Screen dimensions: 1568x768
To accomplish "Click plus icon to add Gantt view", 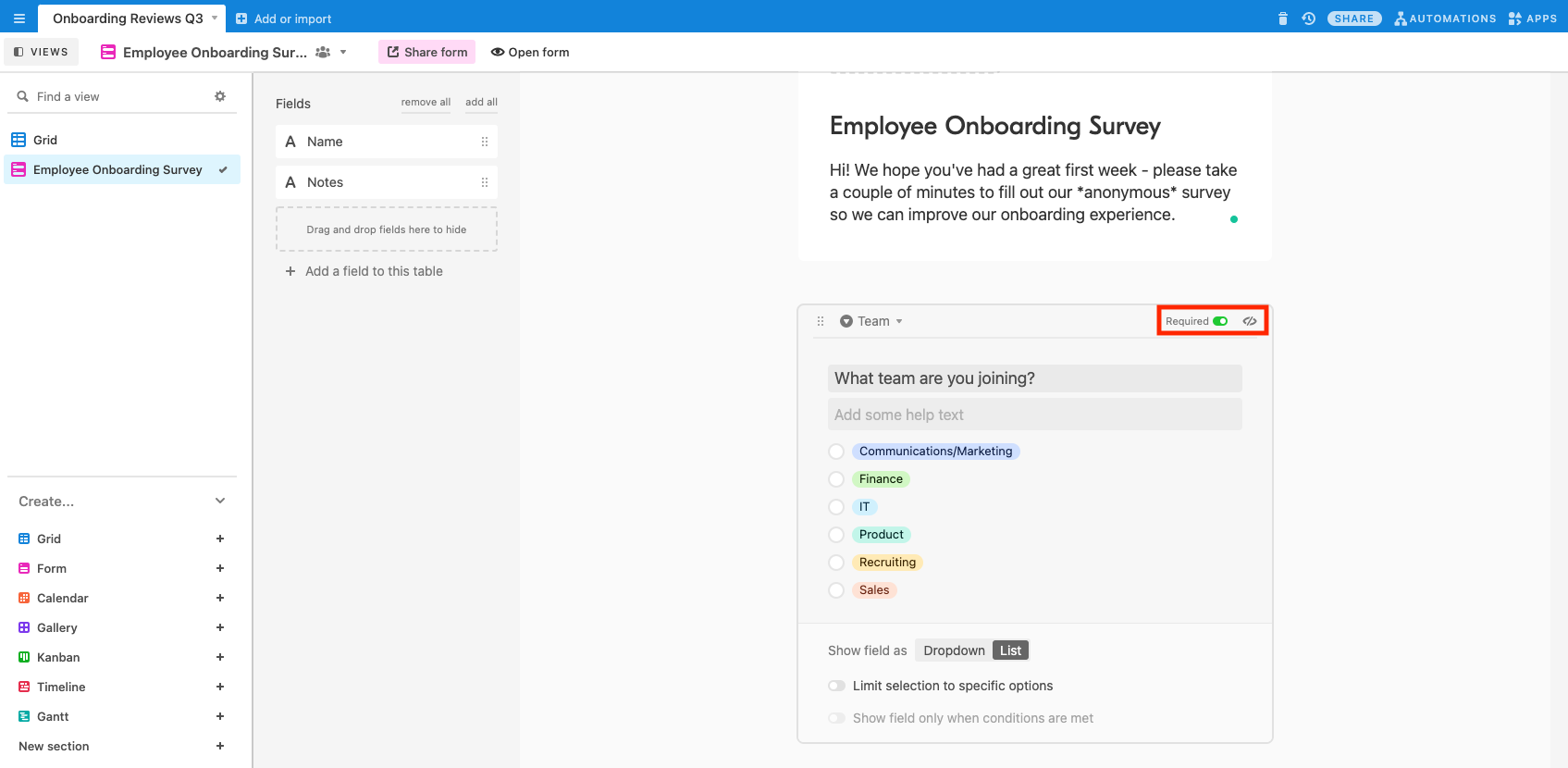I will pyautogui.click(x=220, y=716).
